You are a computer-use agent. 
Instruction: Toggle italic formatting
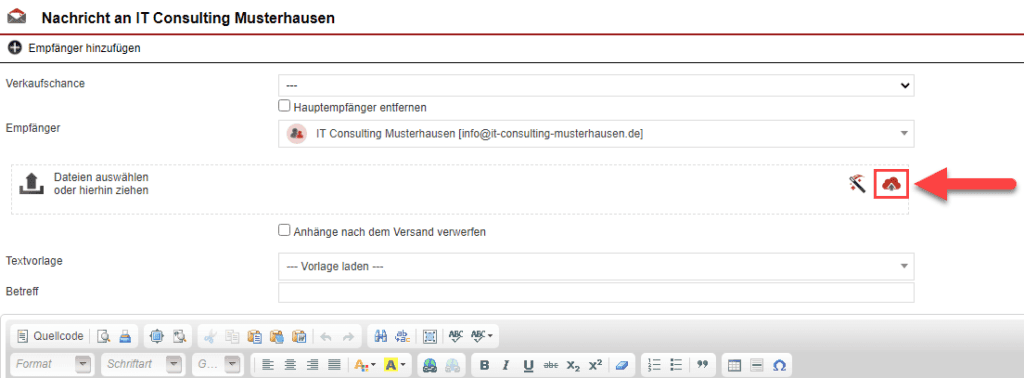pyautogui.click(x=506, y=365)
